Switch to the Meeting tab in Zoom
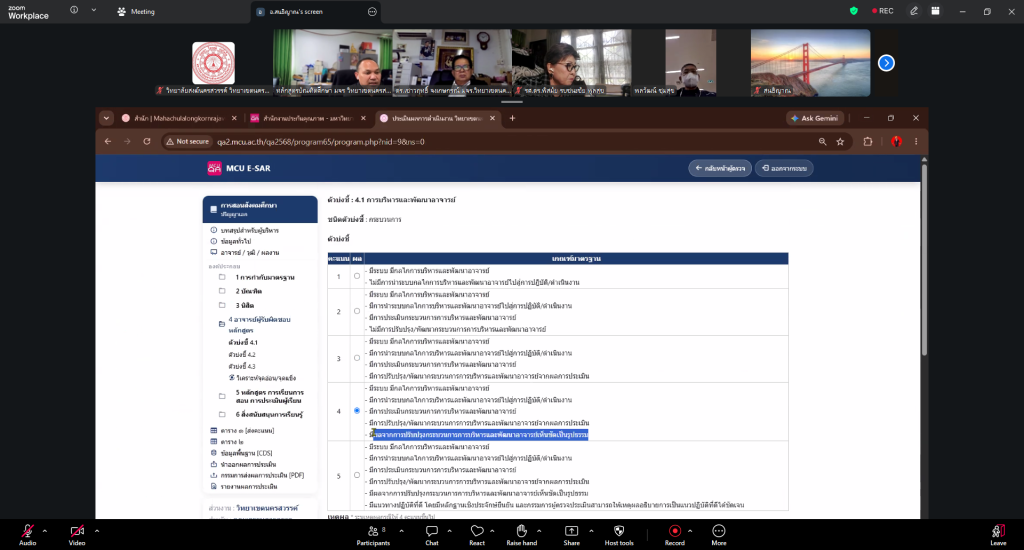Viewport: 1024px width, 550px height. click(136, 12)
